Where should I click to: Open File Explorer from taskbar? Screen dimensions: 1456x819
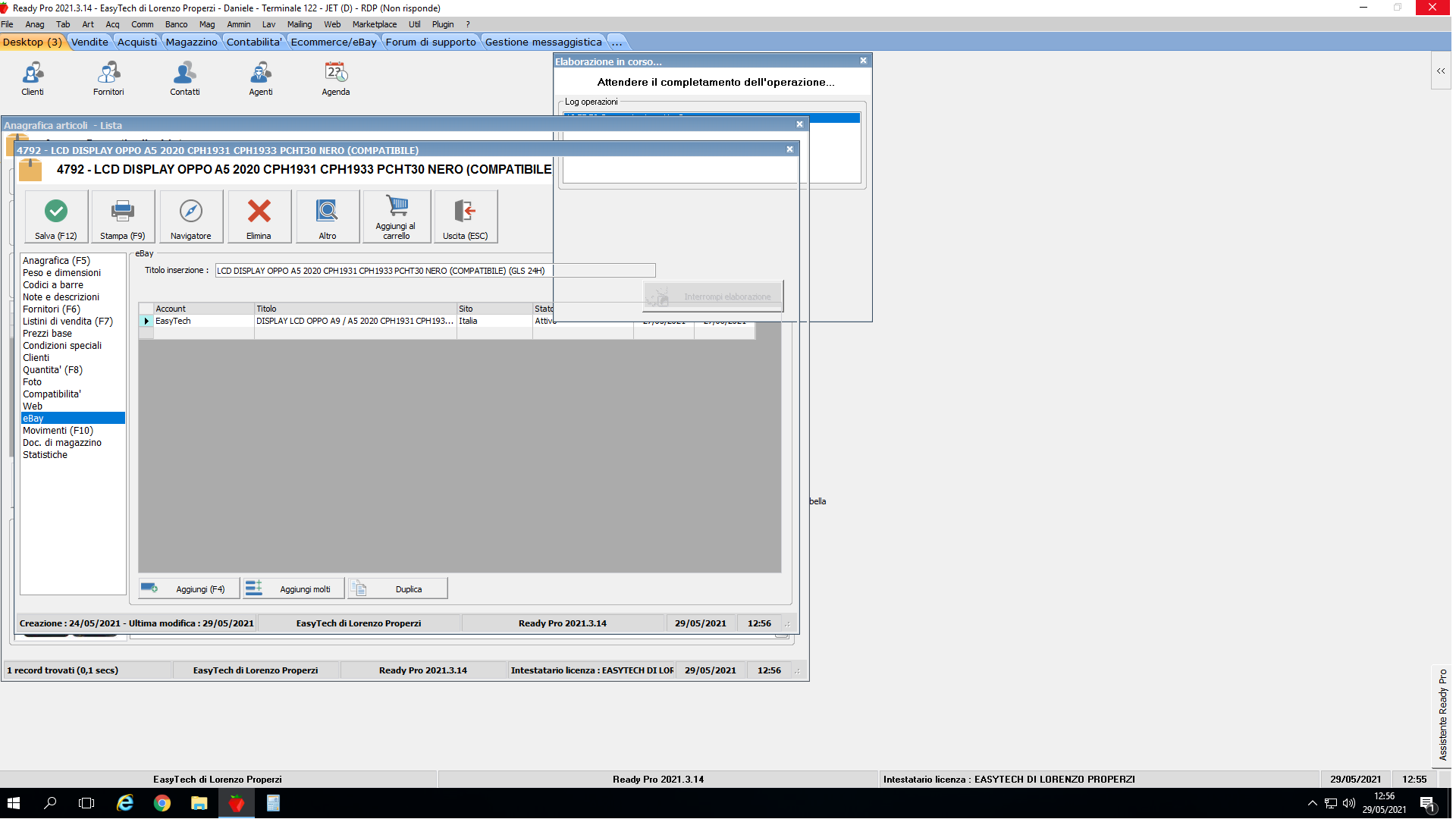pos(199,803)
